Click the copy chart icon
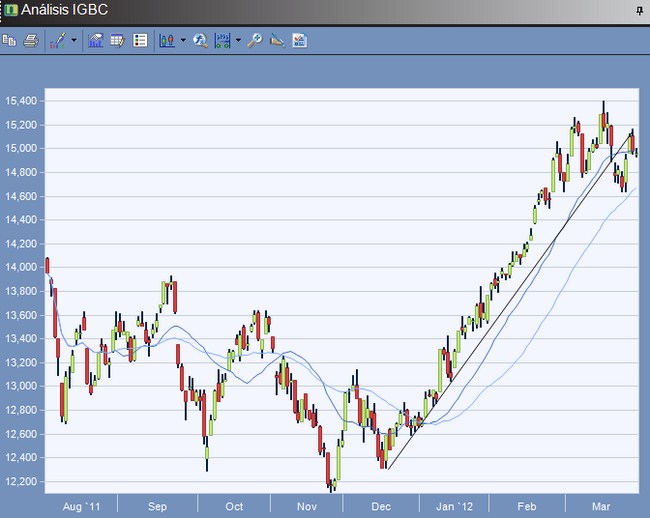 click(10, 41)
